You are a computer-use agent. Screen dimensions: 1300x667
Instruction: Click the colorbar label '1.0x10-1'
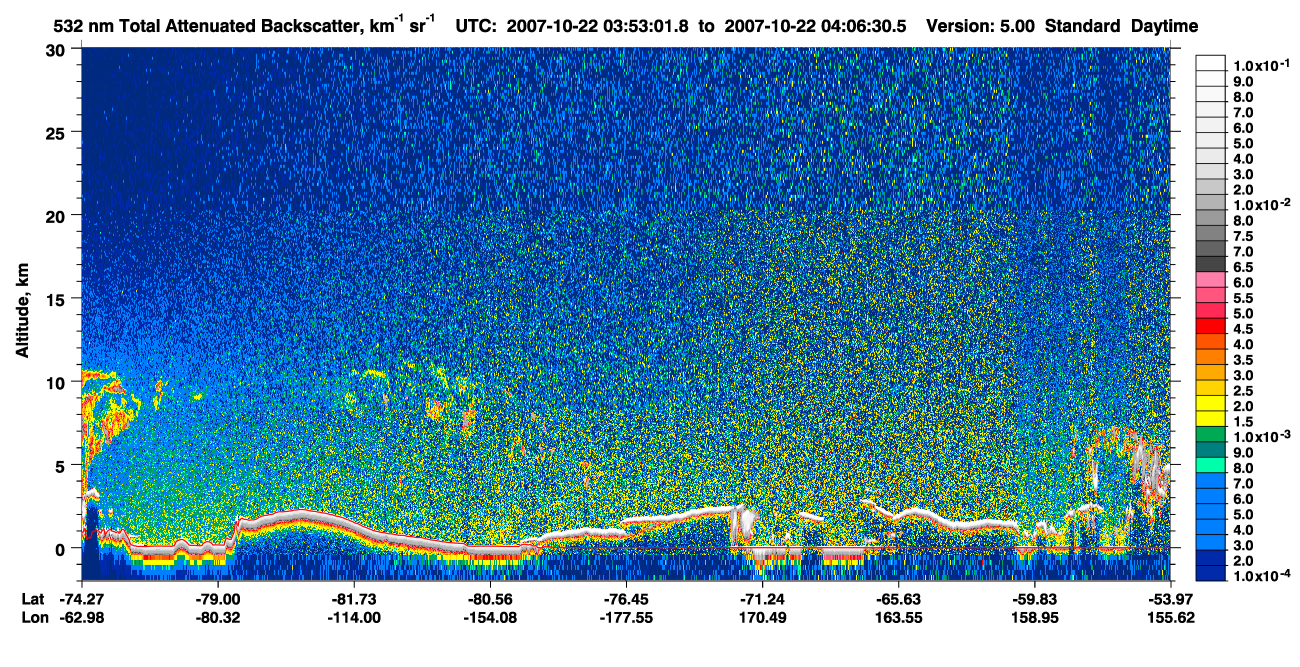pyautogui.click(x=1261, y=65)
